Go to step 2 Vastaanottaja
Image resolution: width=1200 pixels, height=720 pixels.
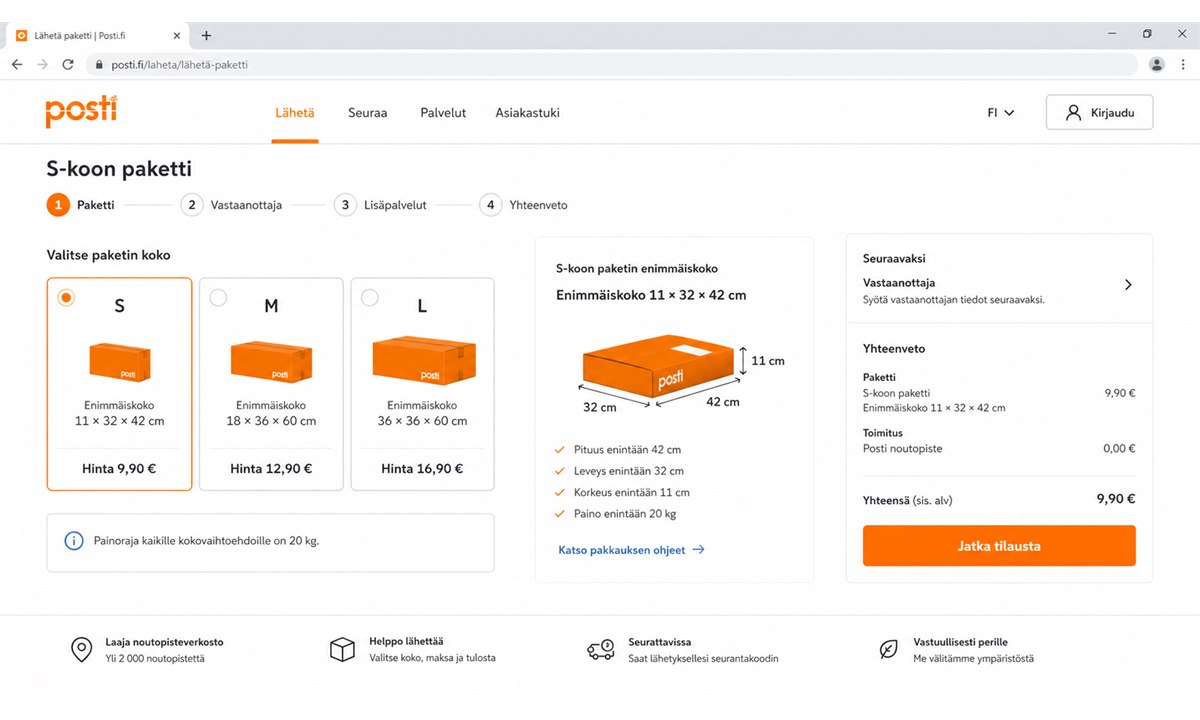point(232,205)
